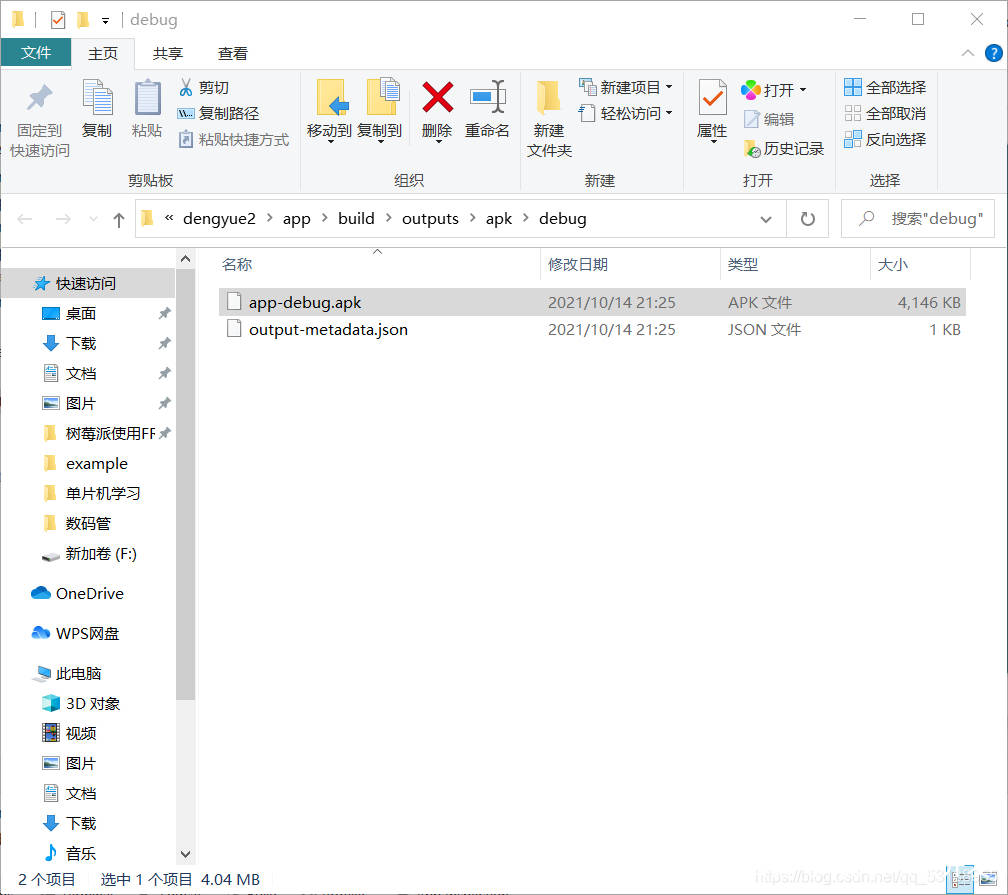Switch to the 查看 ribbon tab
The height and width of the screenshot is (895, 1008).
[233, 53]
